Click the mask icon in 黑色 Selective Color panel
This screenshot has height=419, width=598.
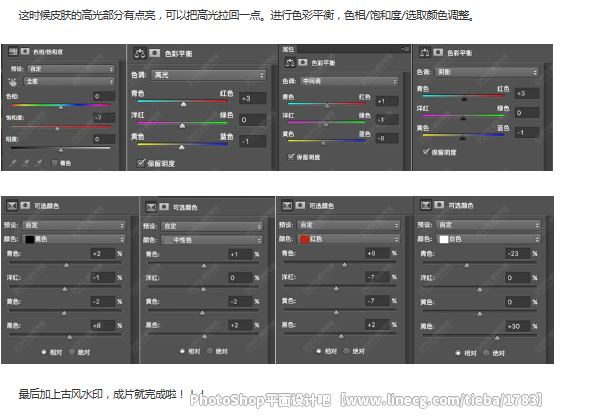(x=25, y=205)
